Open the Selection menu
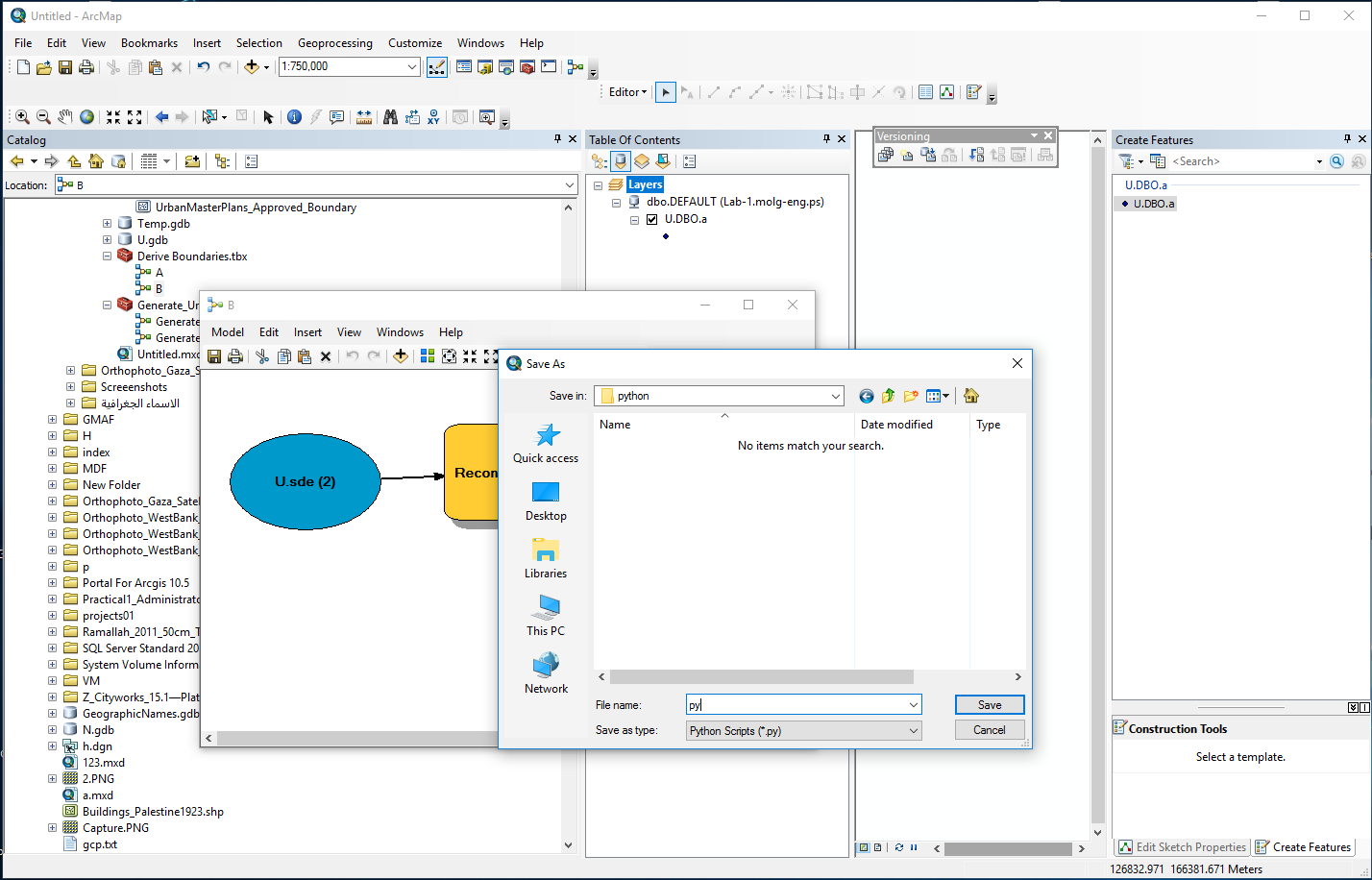Screen dimensions: 1372x880 (x=259, y=43)
